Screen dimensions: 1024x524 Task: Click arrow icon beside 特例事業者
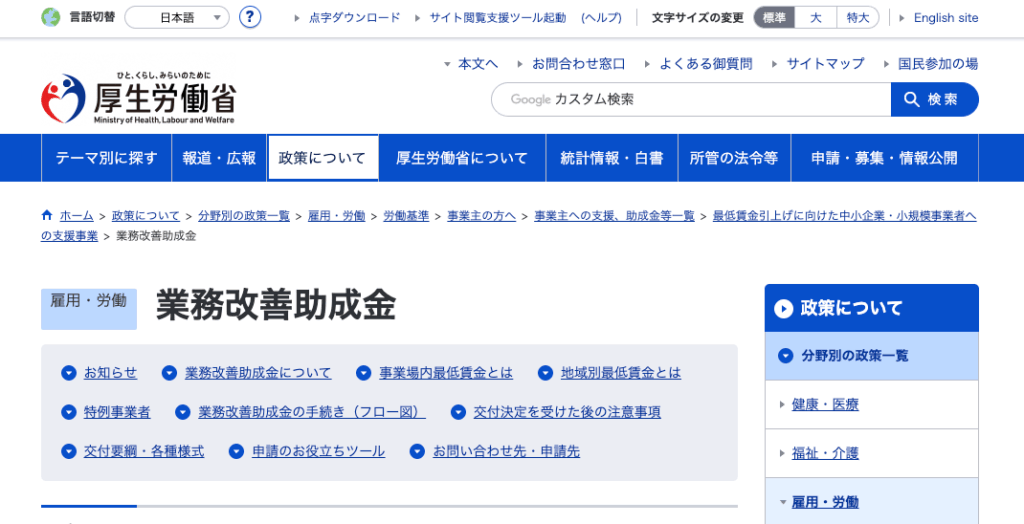(69, 412)
